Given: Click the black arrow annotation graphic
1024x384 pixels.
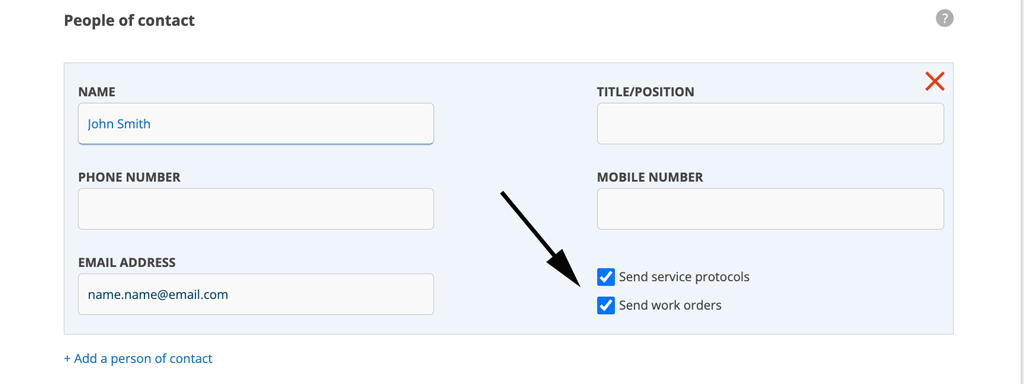Looking at the screenshot, I should point(540,238).
